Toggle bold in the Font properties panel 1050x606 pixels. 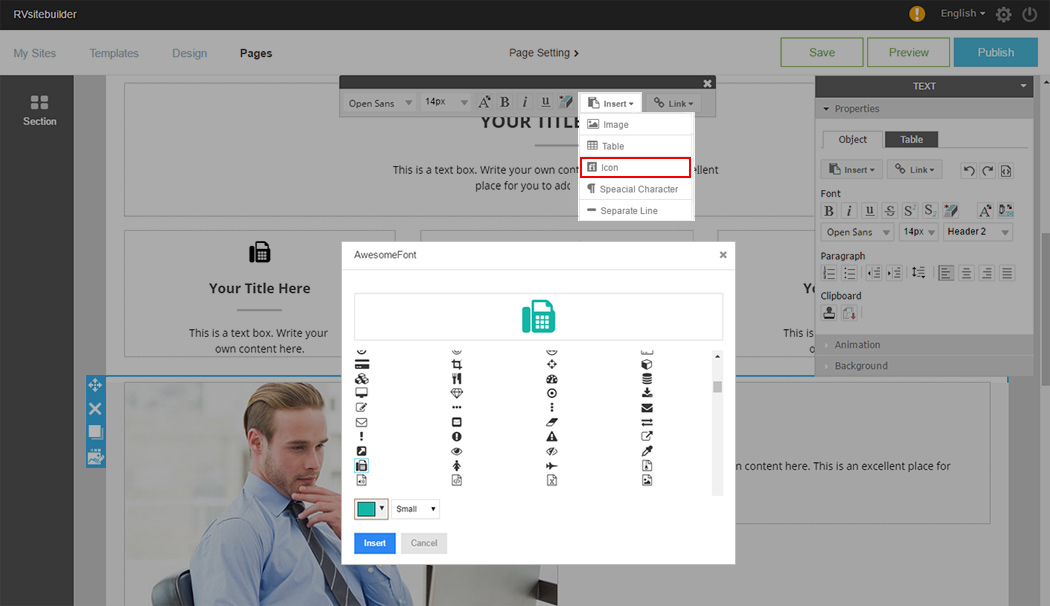[x=828, y=210]
